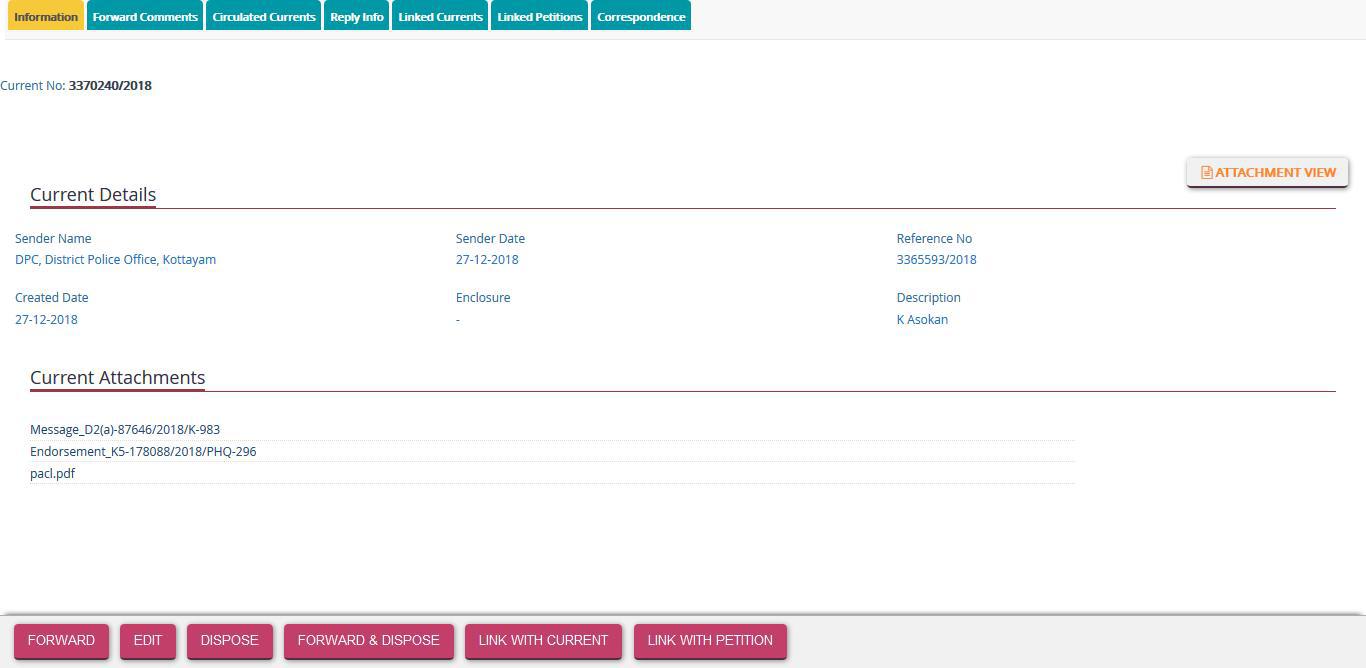Click the Current Details heading

[x=93, y=194]
